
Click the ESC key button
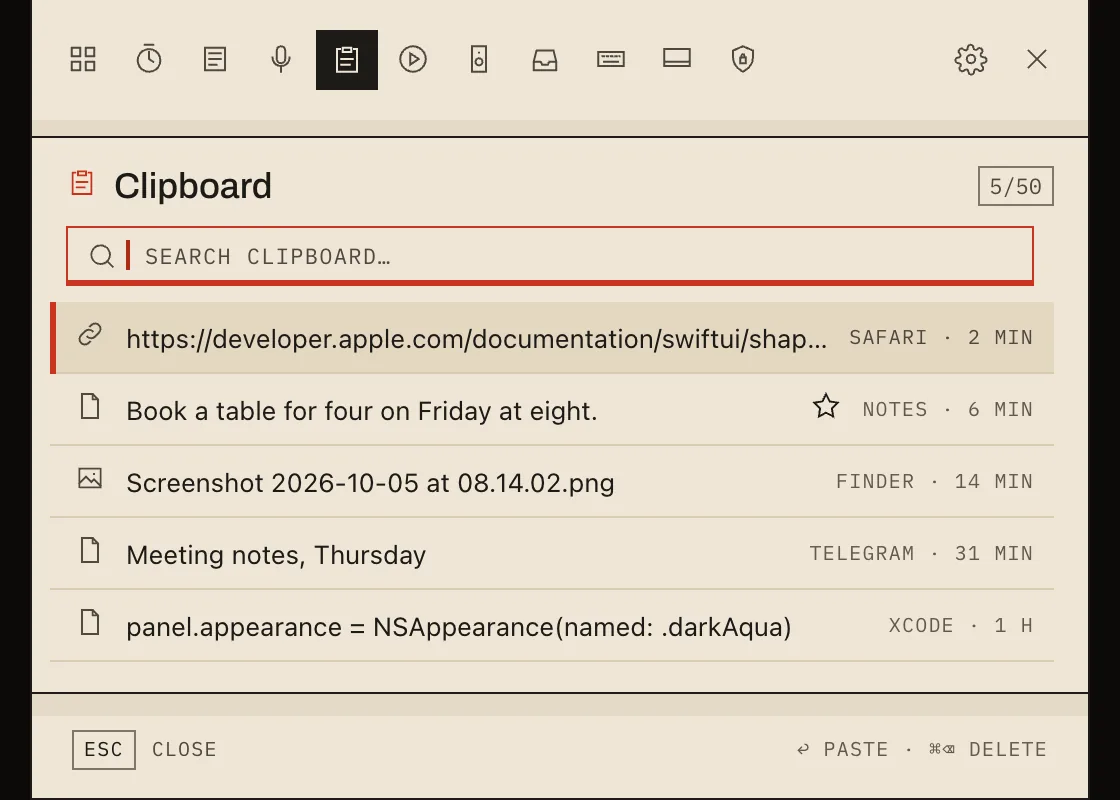(x=104, y=749)
